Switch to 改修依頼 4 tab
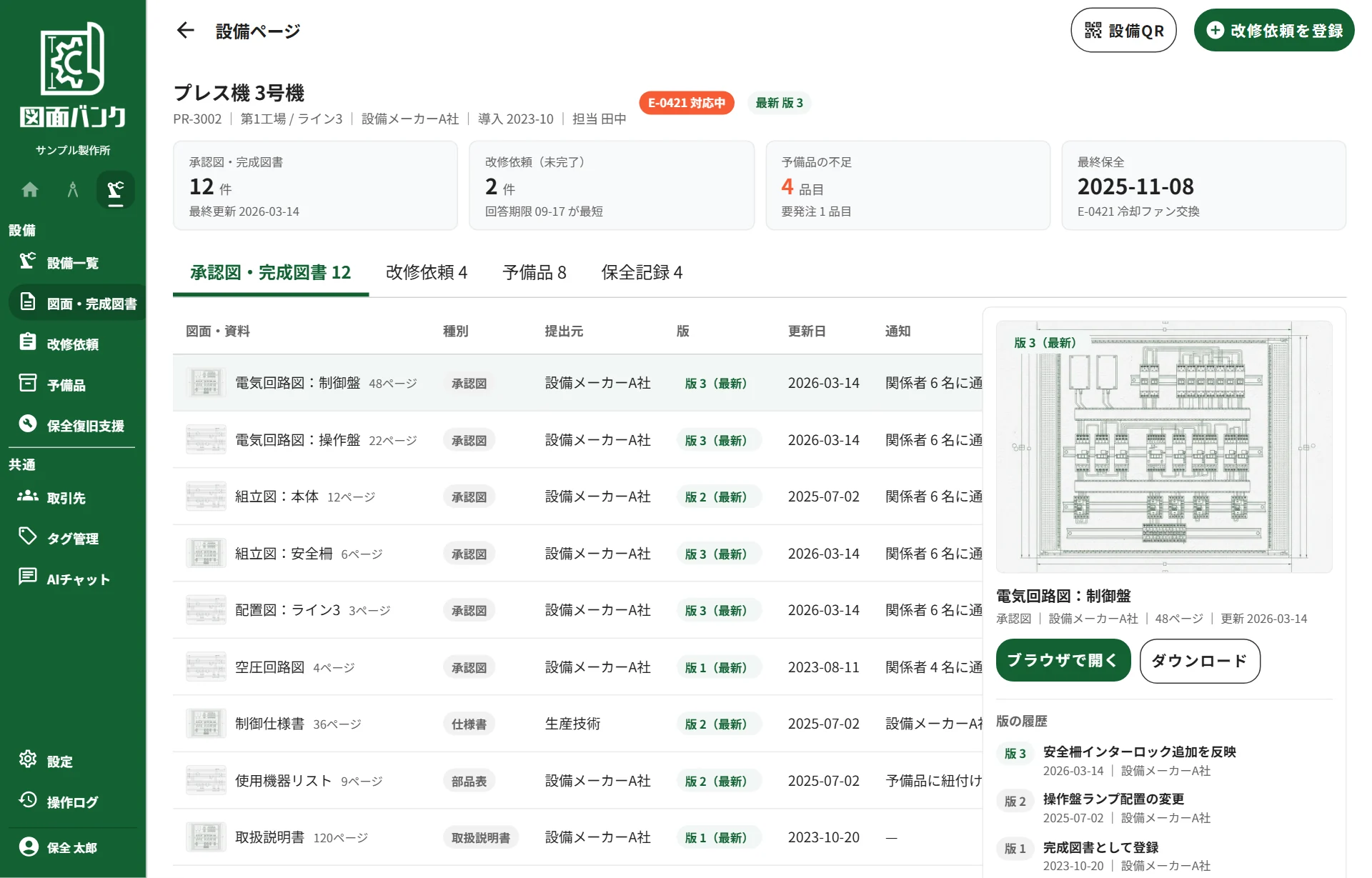 pyautogui.click(x=427, y=273)
